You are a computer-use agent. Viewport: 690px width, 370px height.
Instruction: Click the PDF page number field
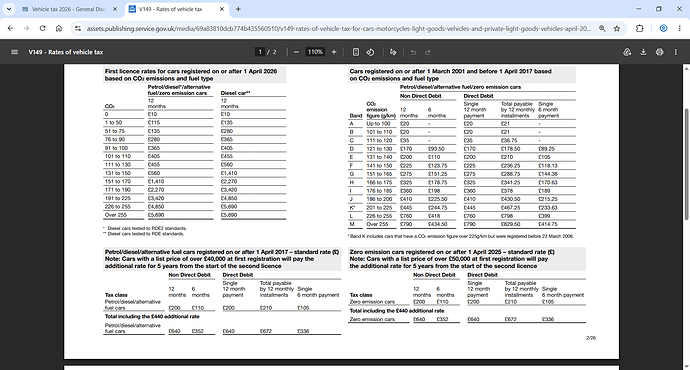click(260, 52)
